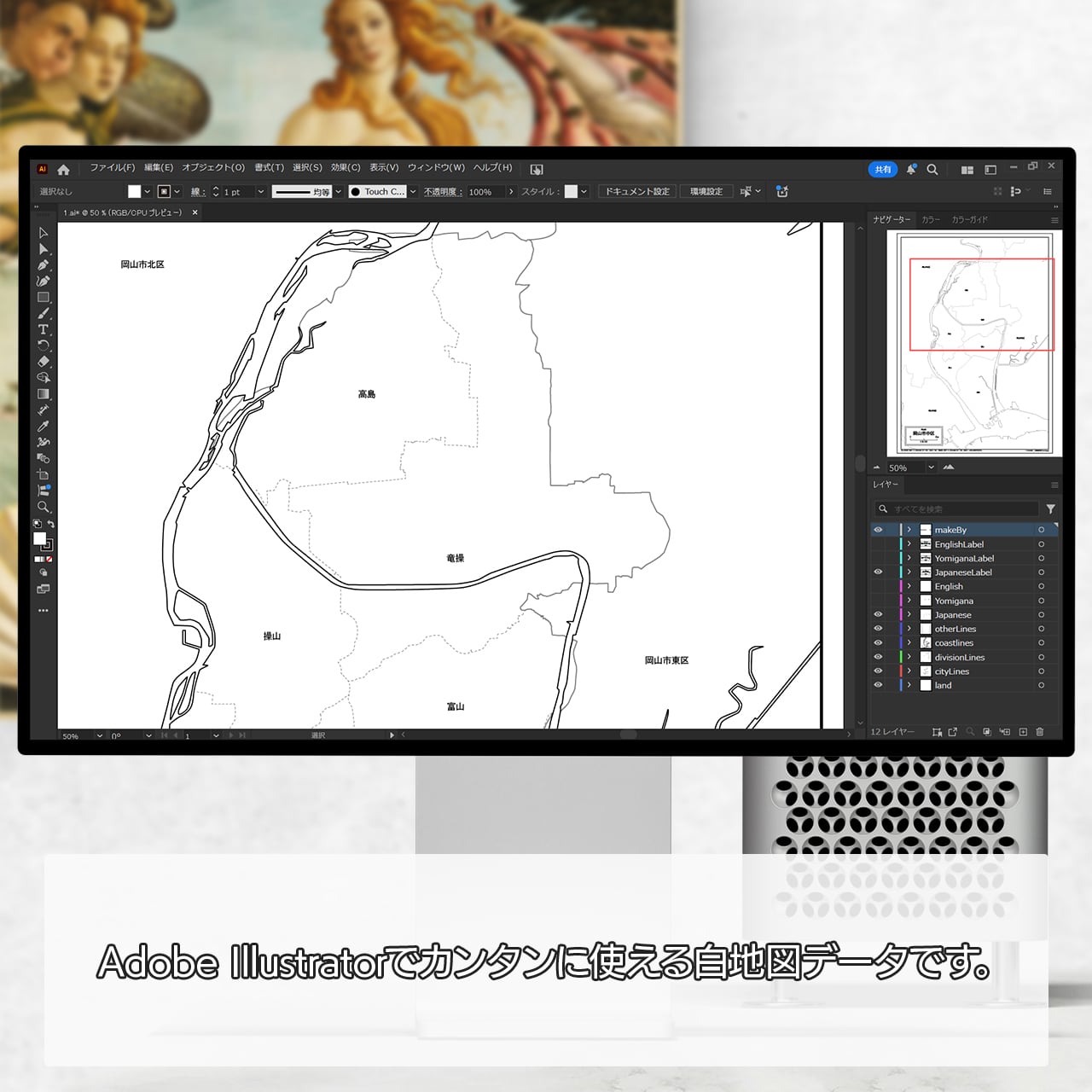Click the 環境設定 button
The image size is (1092, 1092).
click(x=706, y=192)
